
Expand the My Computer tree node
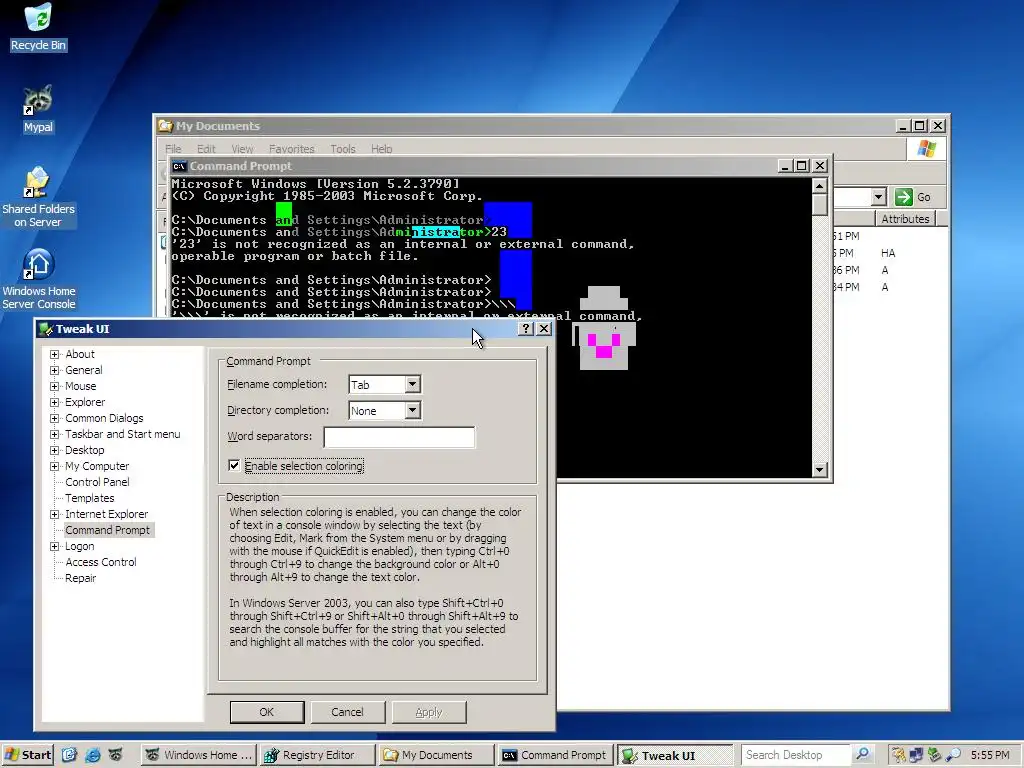click(55, 466)
